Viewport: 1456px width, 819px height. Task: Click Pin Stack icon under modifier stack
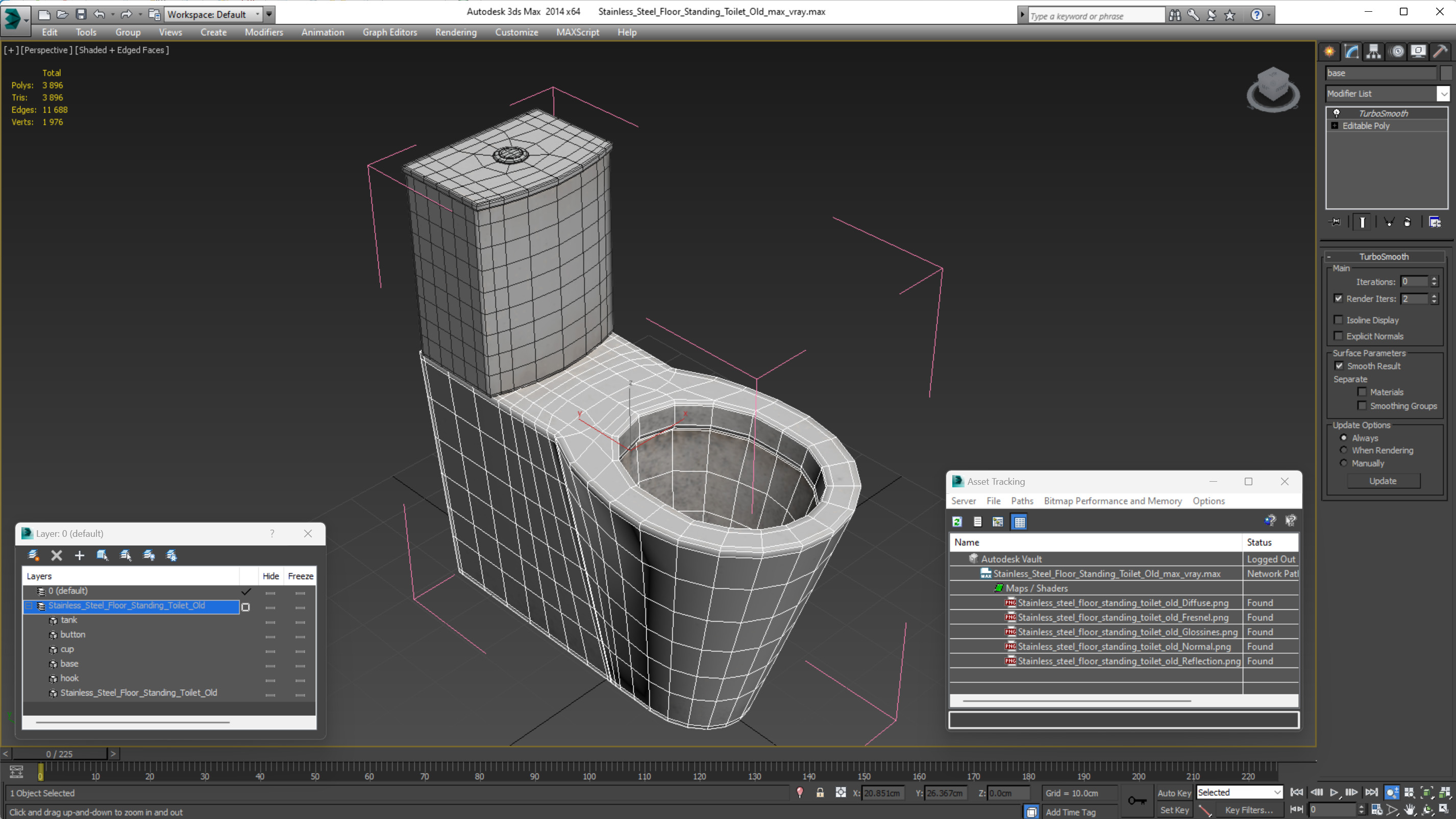pos(1335,221)
